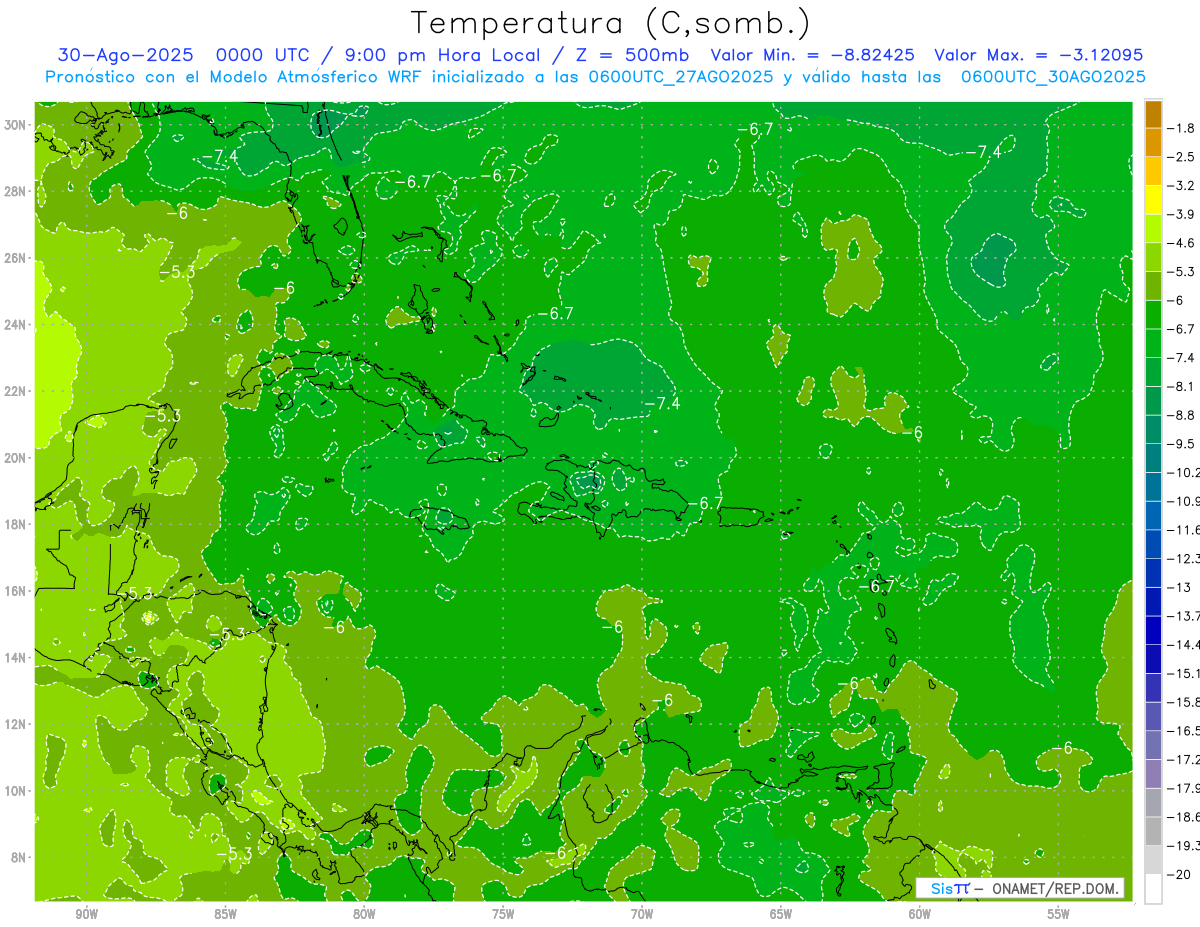Click the '26N' latitude axis label
The width and height of the screenshot is (1200, 927).
[x=17, y=258]
